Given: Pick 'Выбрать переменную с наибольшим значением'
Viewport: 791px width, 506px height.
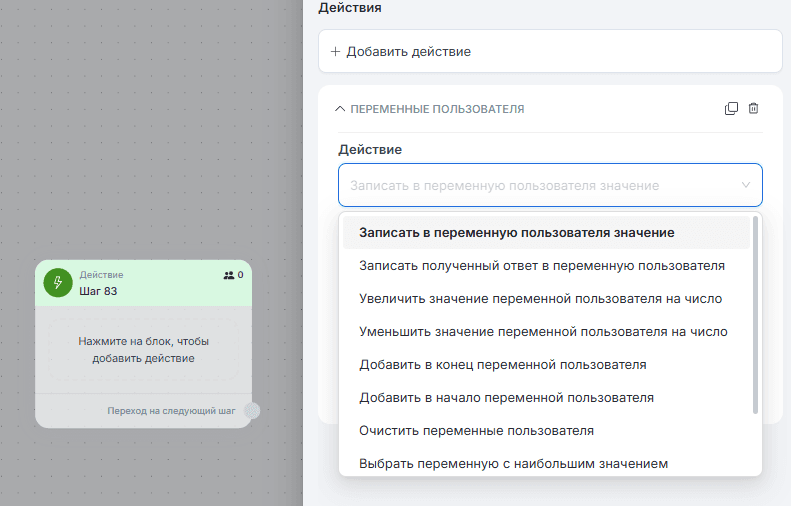Looking at the screenshot, I should pos(546,463).
